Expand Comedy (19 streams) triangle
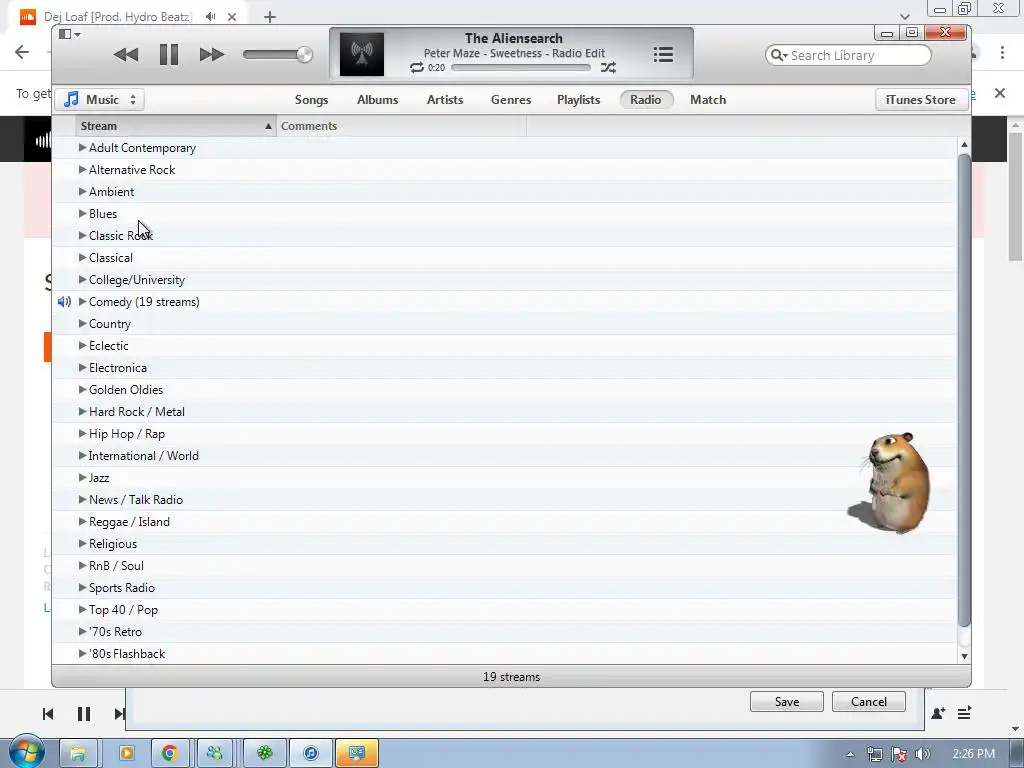Screen dimensions: 1024x768 tap(82, 302)
